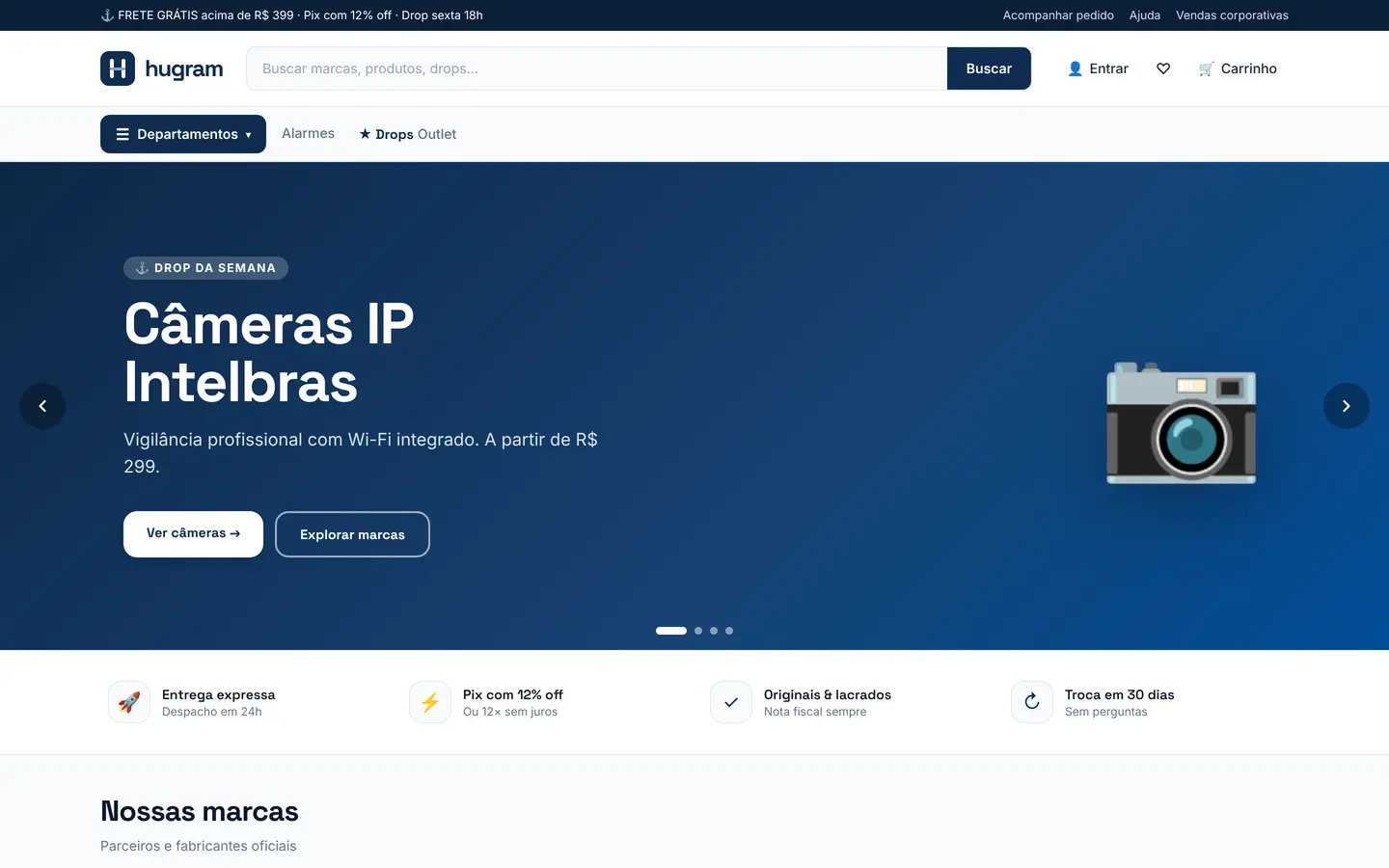Click the Ou 12× sem juros text
The width and height of the screenshot is (1389, 868).
pyautogui.click(x=510, y=712)
